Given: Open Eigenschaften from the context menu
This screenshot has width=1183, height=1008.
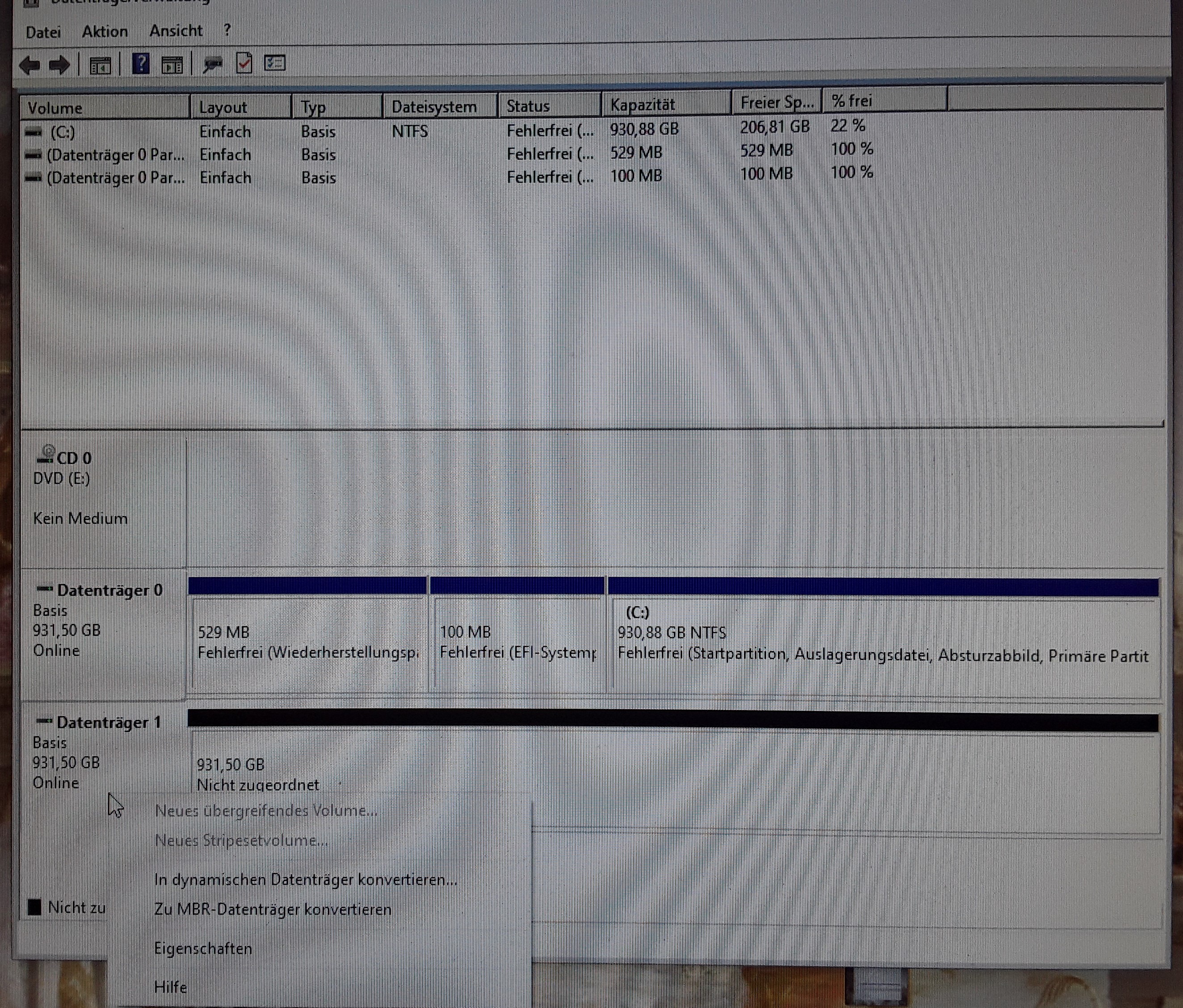Looking at the screenshot, I should click(203, 949).
